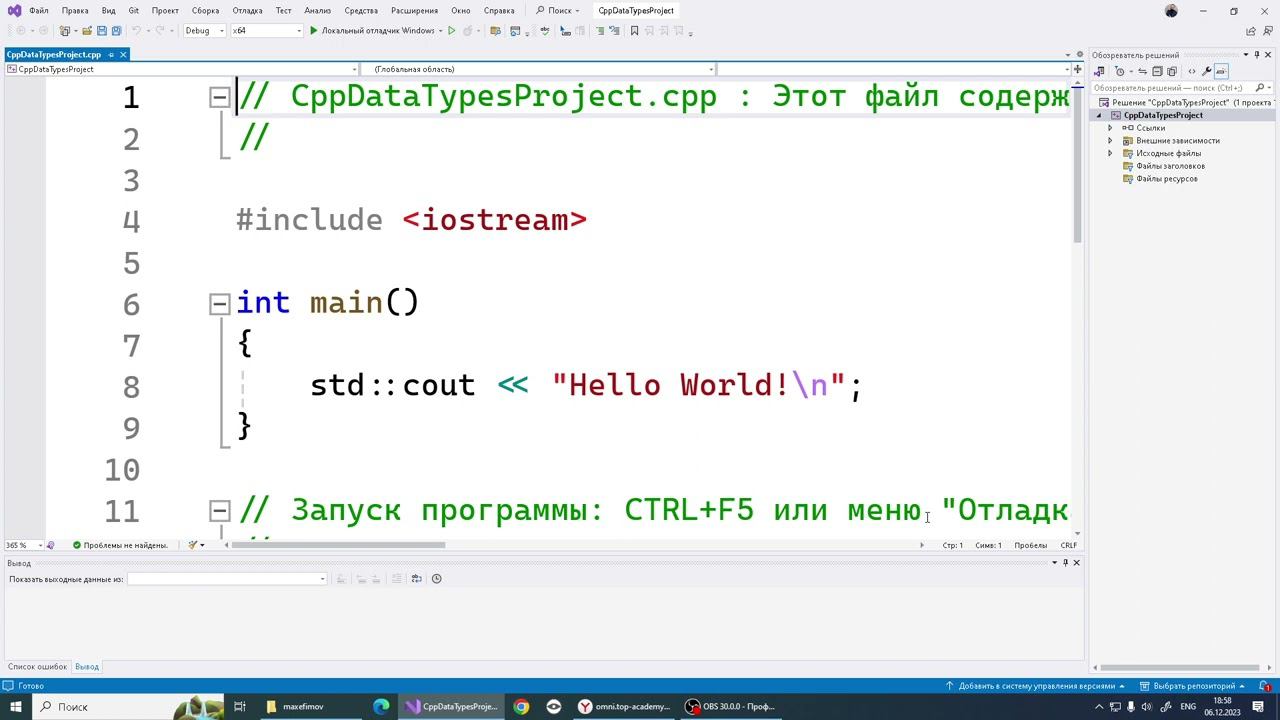The width and height of the screenshot is (1280, 720).
Task: Open the Отладка menu
Action: pos(247,11)
